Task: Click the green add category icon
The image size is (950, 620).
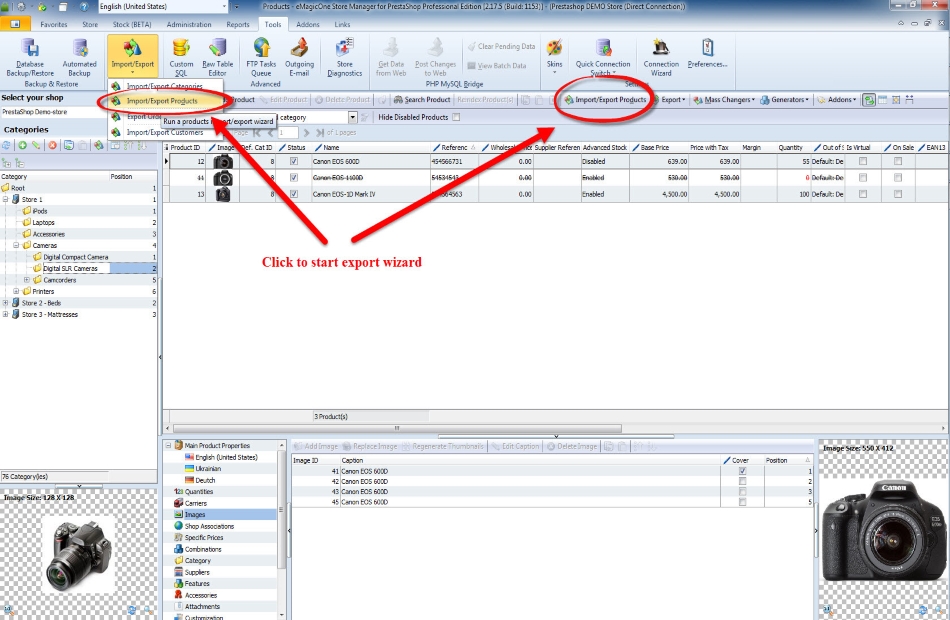Action: [22, 145]
